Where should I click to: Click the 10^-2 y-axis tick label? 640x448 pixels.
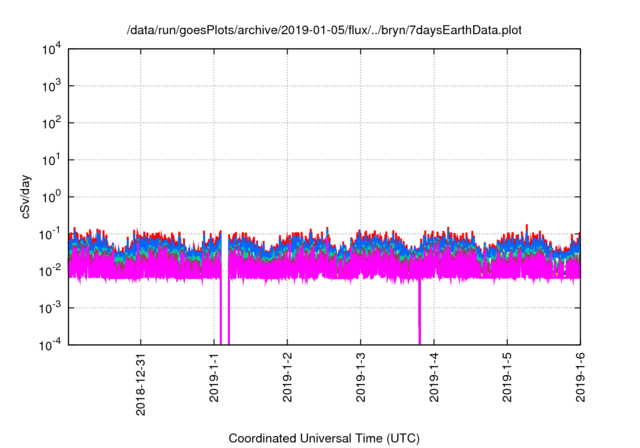[50, 271]
